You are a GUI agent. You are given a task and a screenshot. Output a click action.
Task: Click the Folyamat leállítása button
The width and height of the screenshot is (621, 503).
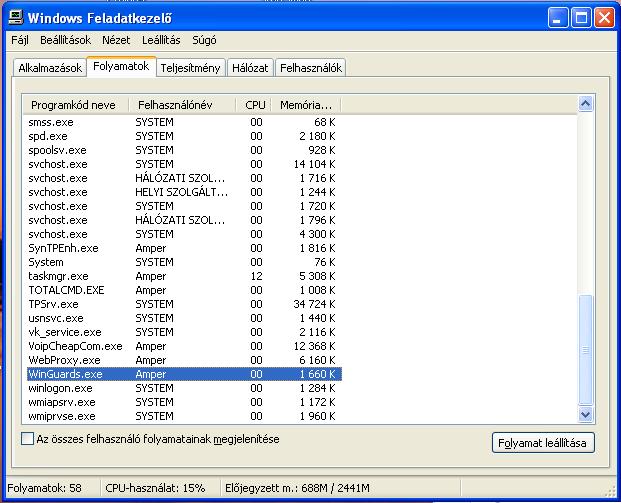point(543,442)
